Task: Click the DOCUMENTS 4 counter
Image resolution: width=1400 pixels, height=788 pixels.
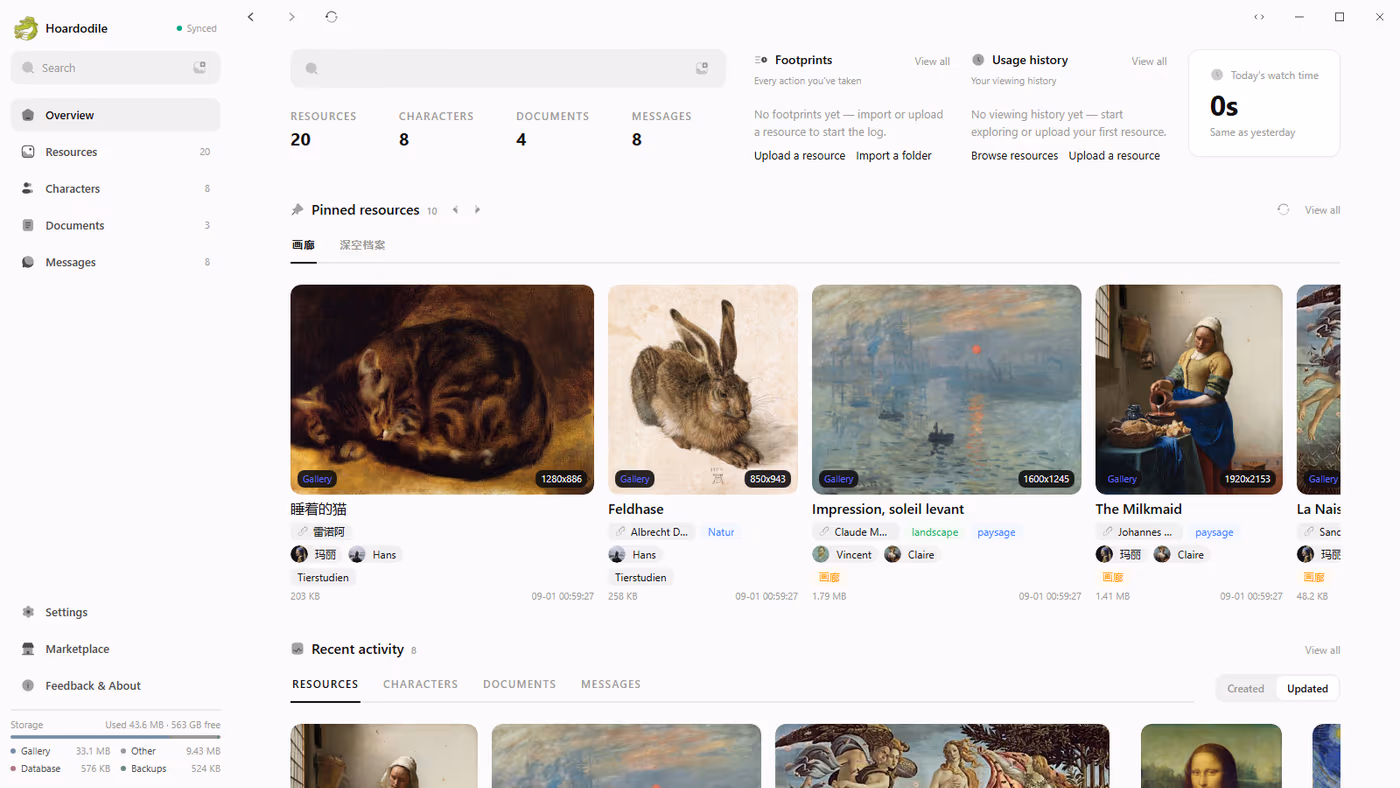Action: point(552,130)
